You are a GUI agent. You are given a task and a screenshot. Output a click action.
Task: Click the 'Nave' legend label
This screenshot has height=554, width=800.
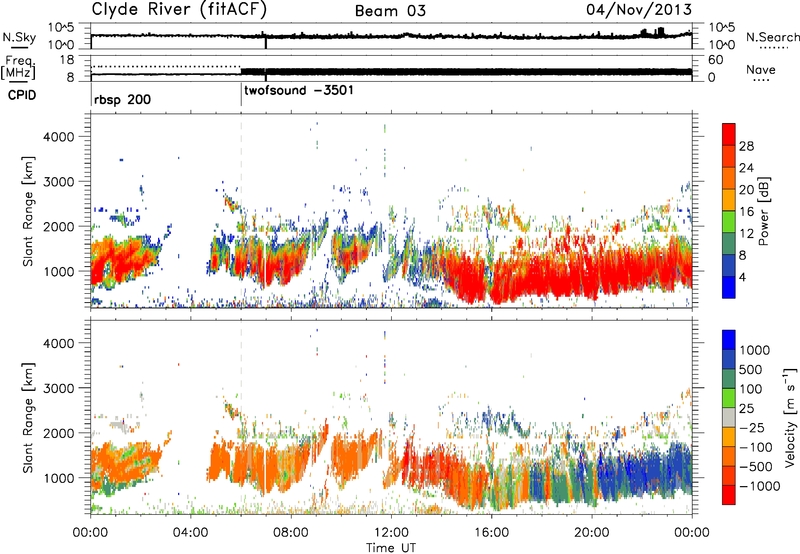click(761, 69)
